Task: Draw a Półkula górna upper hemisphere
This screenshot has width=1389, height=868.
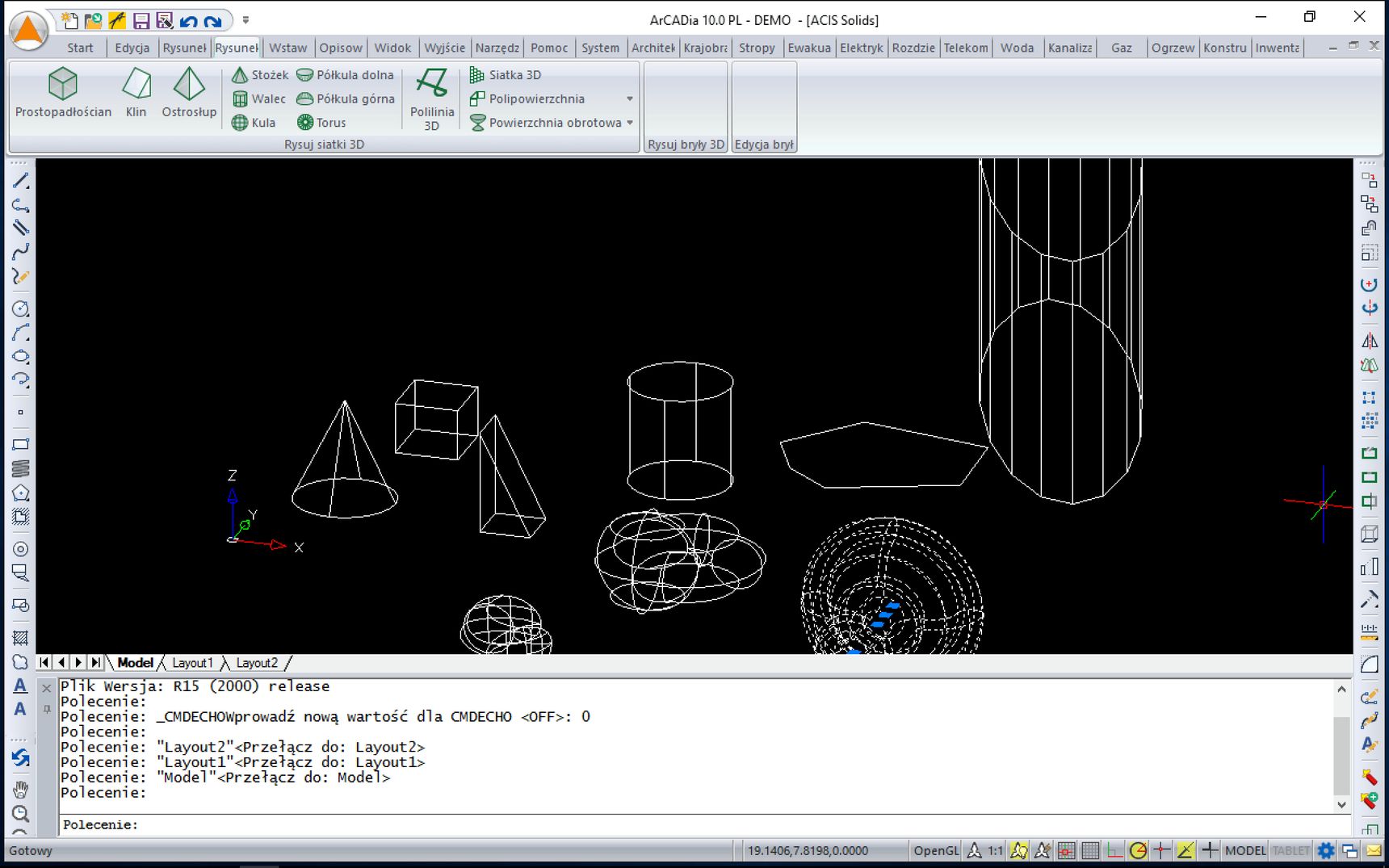Action: [x=346, y=99]
